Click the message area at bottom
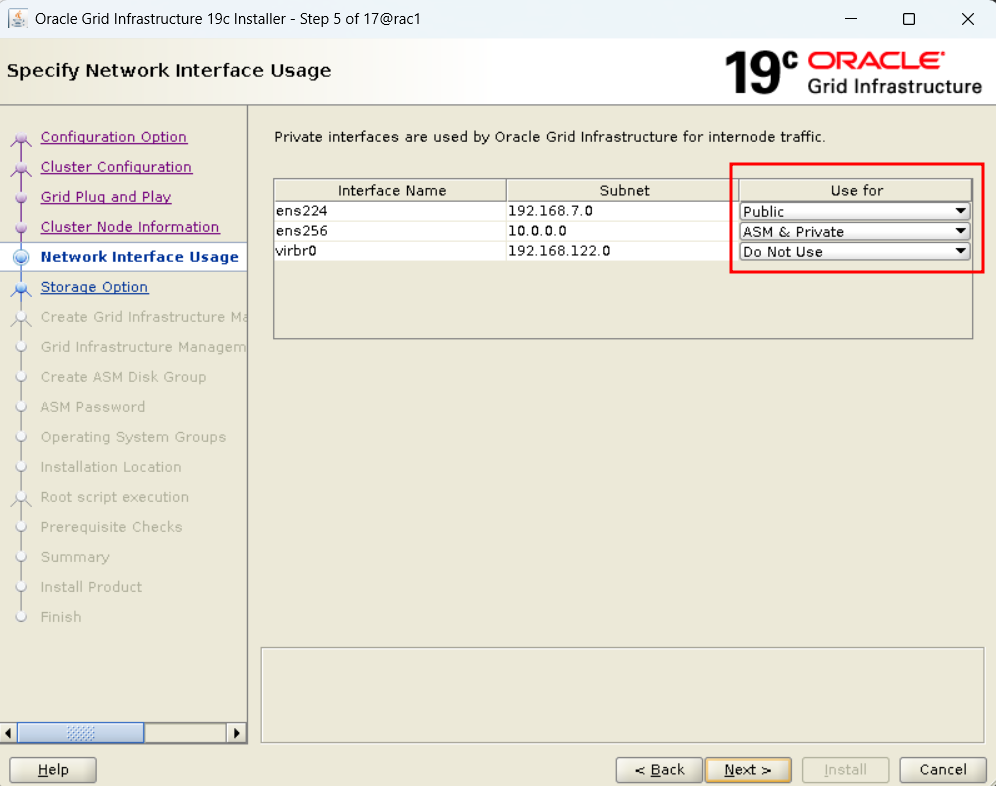Viewport: 996px width, 786px height. (x=622, y=695)
